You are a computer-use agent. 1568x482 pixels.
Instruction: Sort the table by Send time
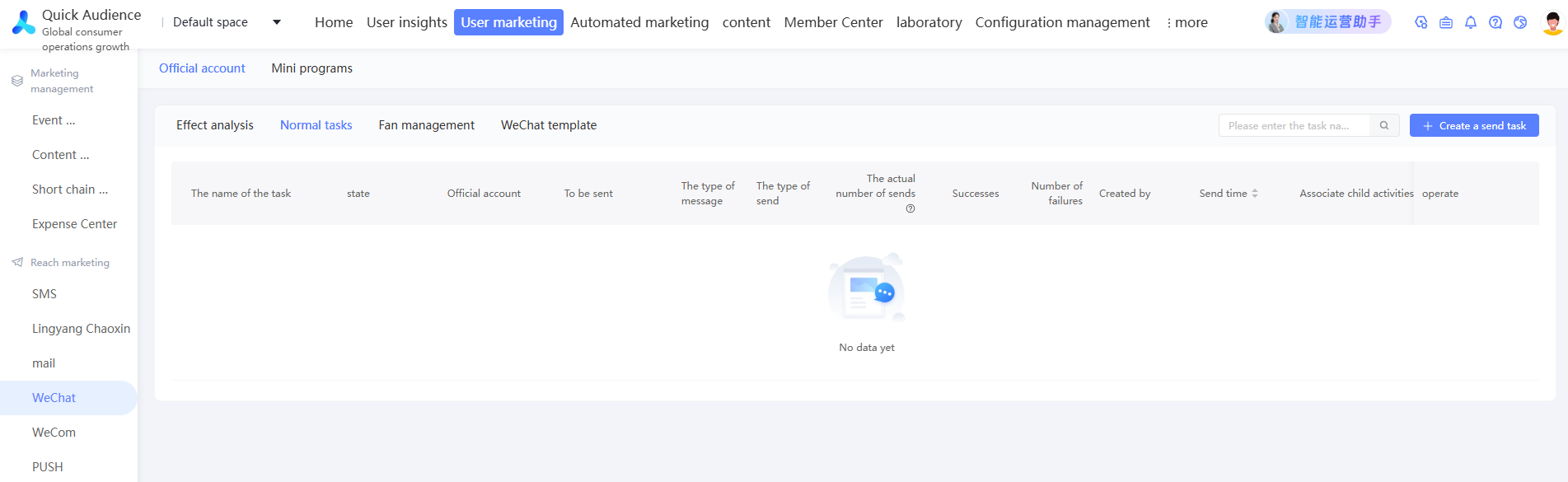1255,194
